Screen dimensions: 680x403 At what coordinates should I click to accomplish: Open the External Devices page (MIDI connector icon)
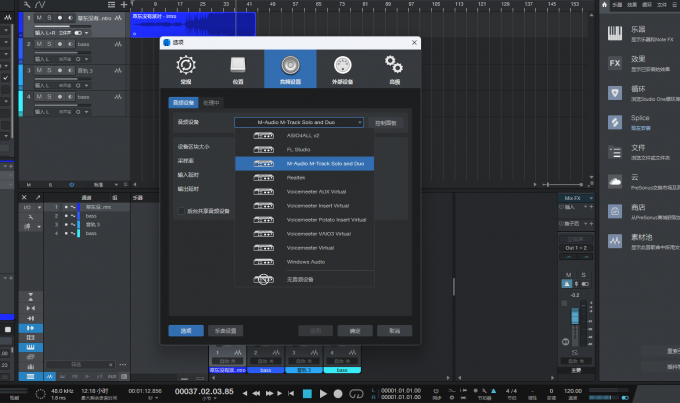click(342, 69)
